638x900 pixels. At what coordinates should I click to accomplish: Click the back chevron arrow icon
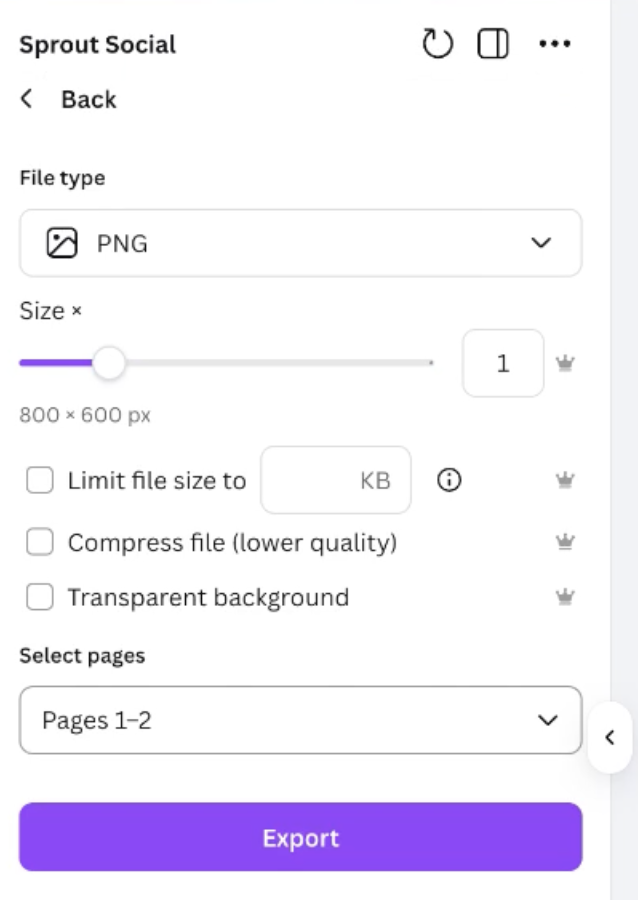27,99
